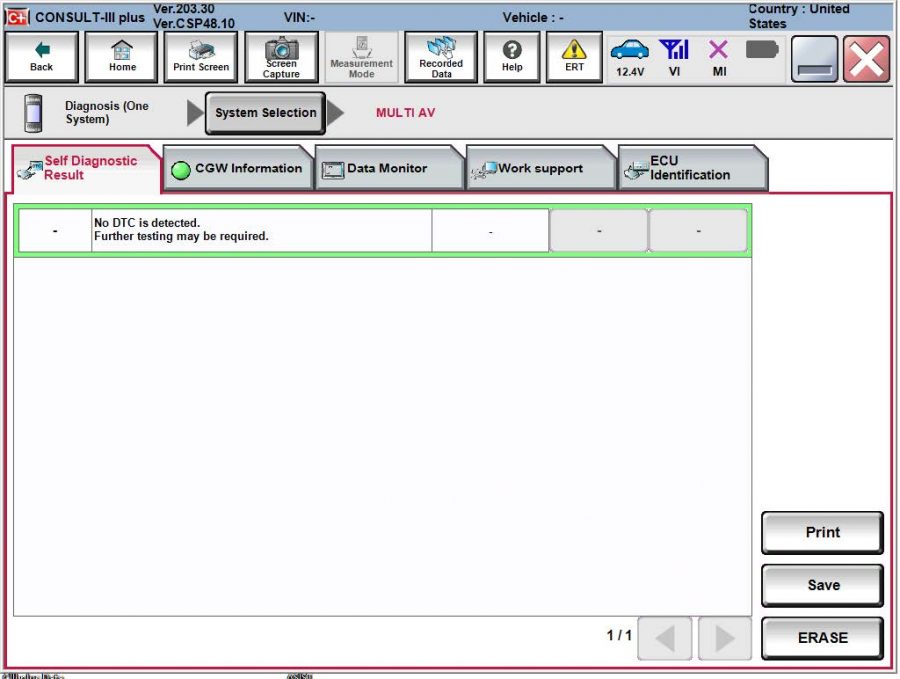Check the 12.4V battery voltage indicator
This screenshot has height=679, width=900.
629,58
